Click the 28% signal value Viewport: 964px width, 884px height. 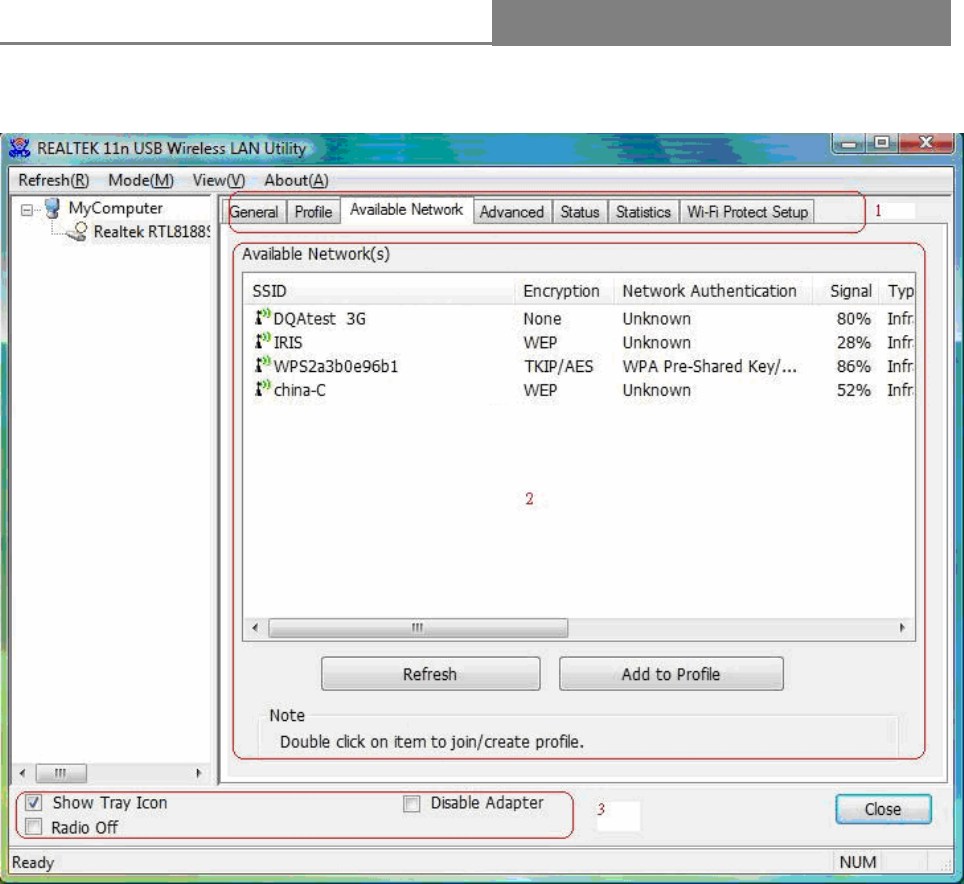click(x=853, y=342)
